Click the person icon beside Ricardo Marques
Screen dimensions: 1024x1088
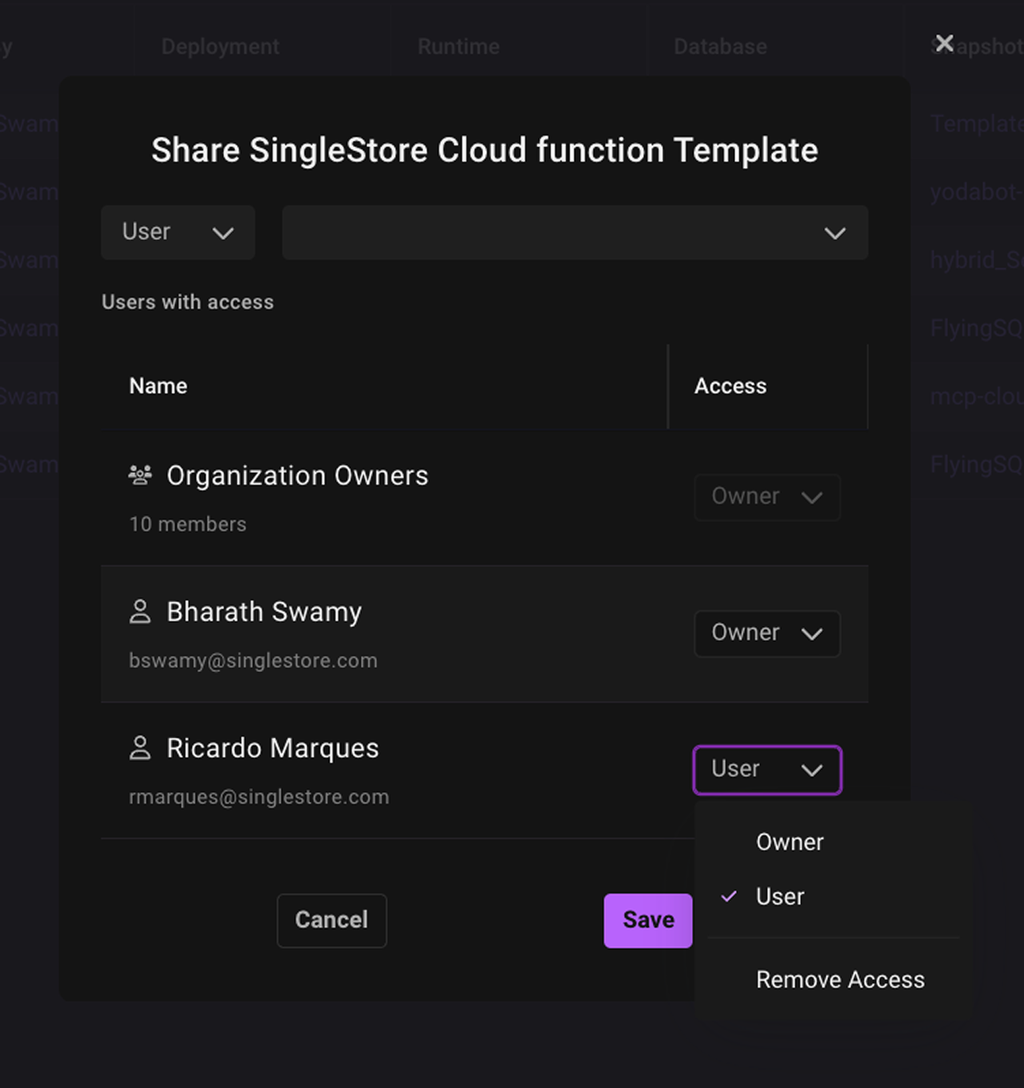pyautogui.click(x=140, y=748)
